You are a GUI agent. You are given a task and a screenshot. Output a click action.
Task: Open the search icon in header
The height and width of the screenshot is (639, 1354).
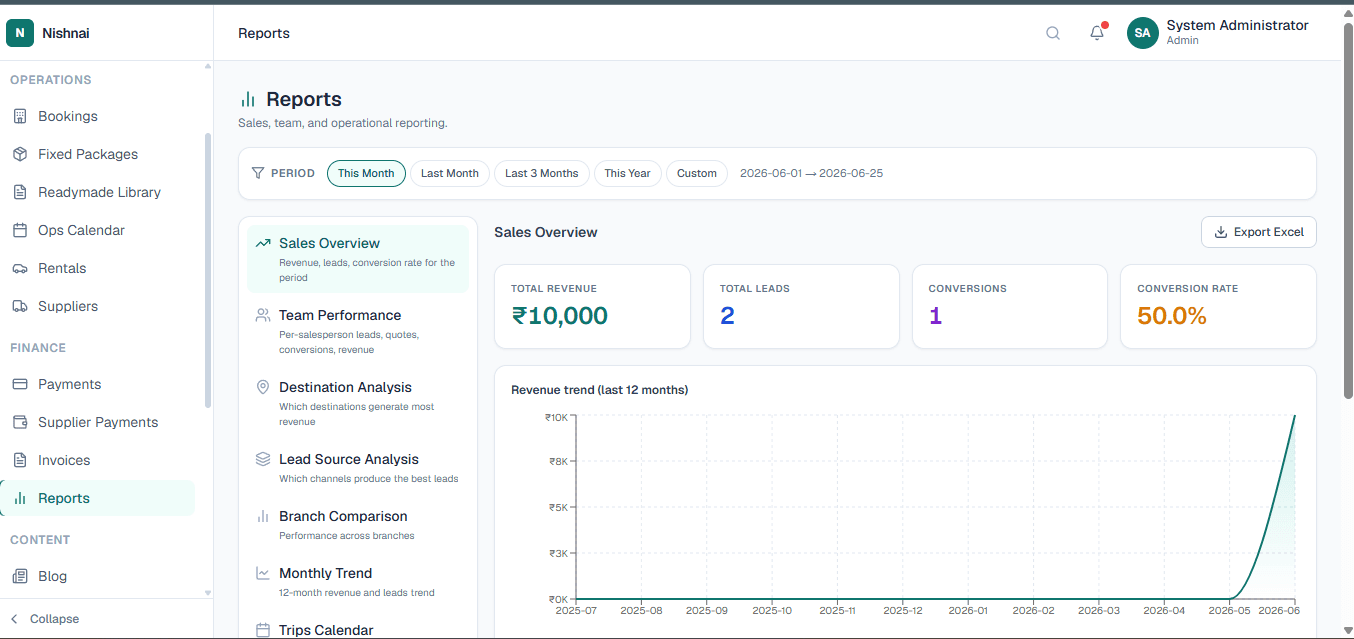pyautogui.click(x=1053, y=33)
